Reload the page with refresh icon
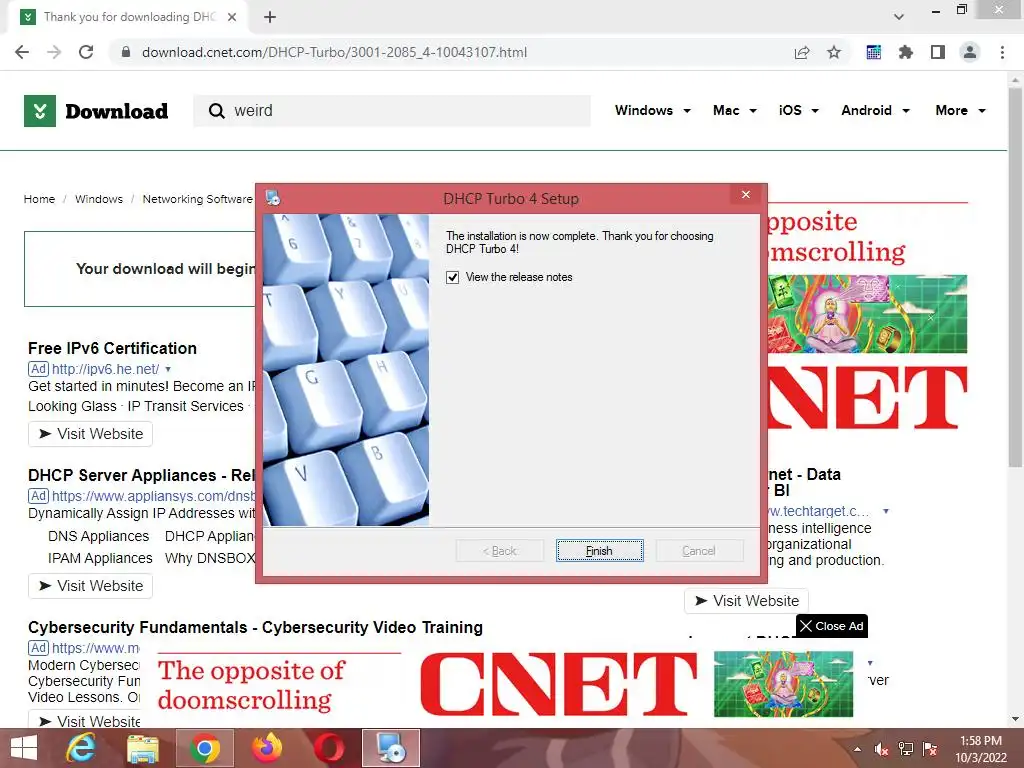Screen dimensions: 1024x768 tap(86, 52)
